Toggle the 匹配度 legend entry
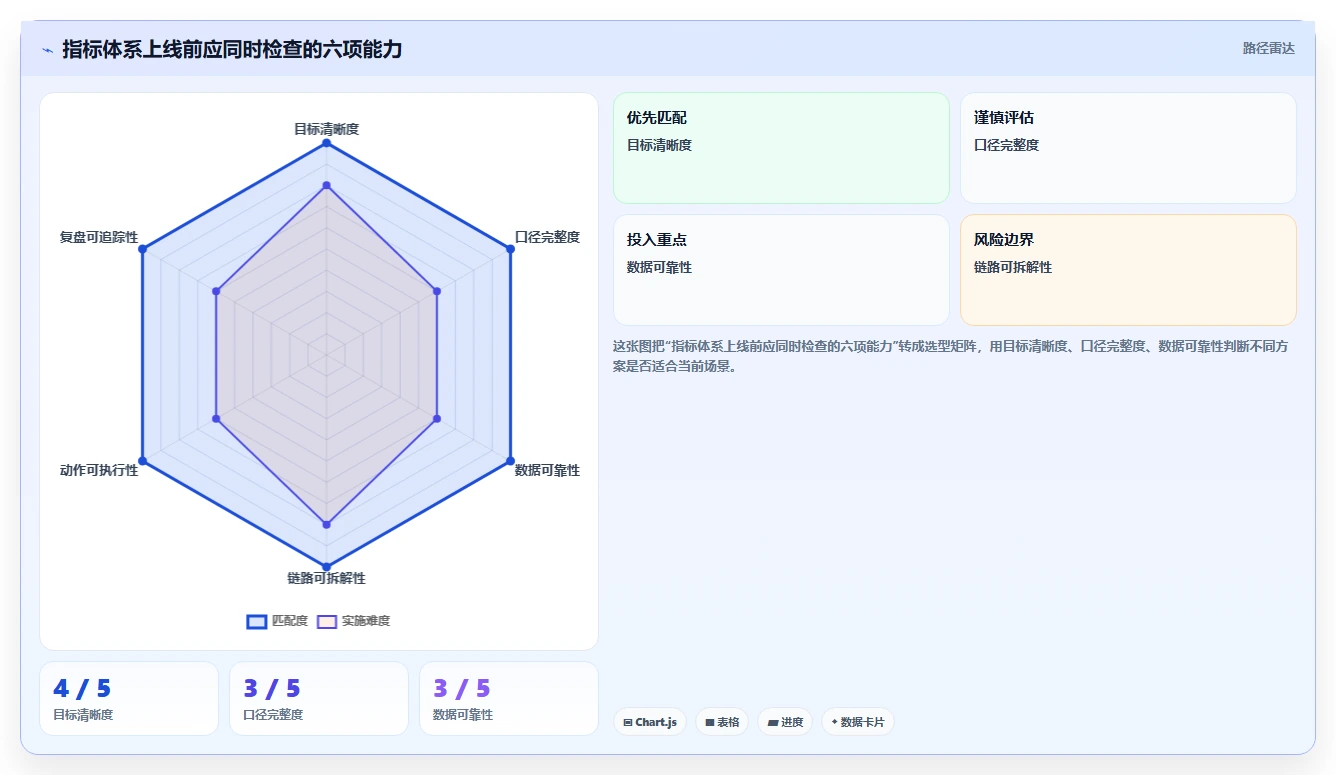 coord(277,621)
